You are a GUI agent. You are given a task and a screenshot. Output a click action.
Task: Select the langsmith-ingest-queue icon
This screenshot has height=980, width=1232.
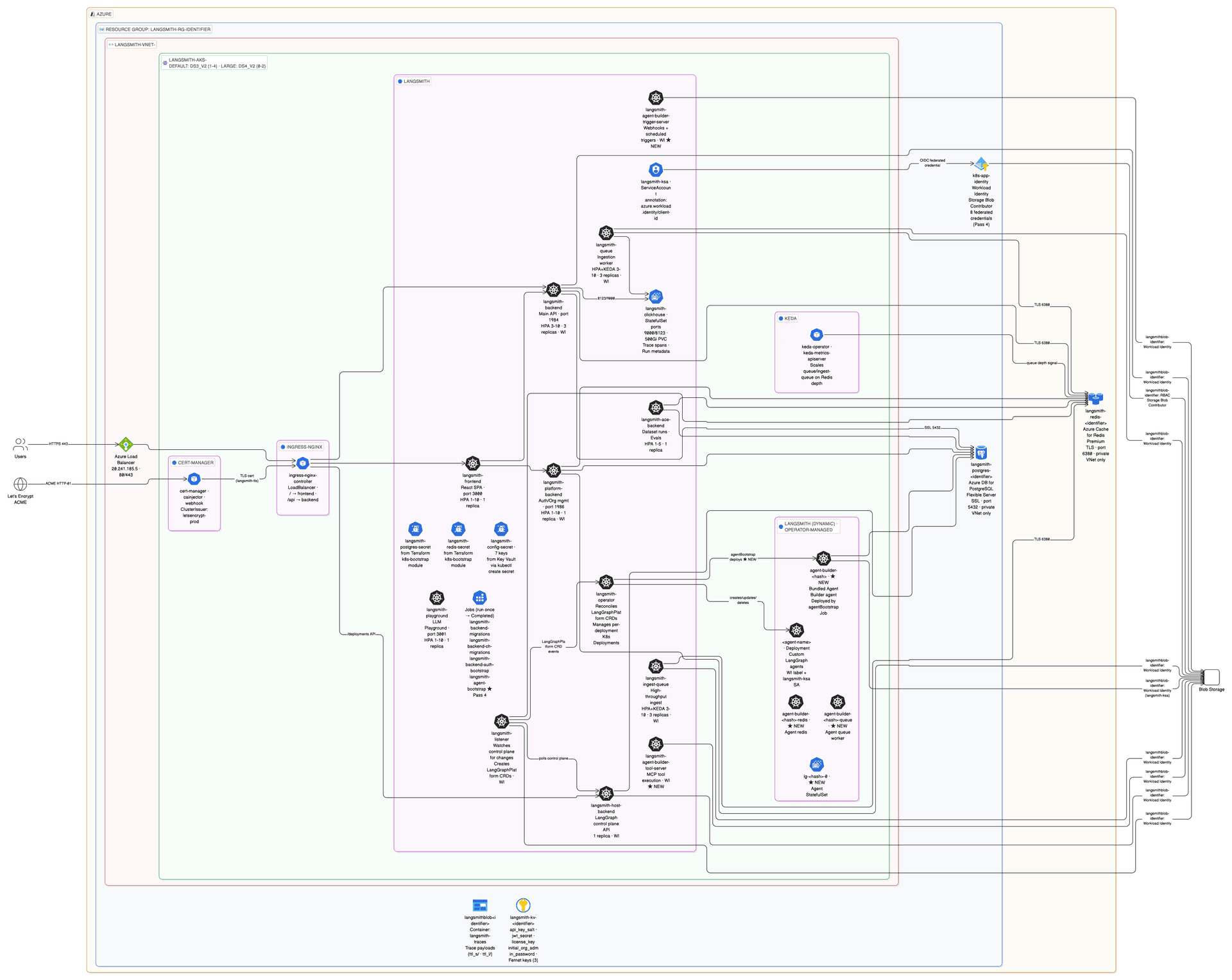[x=656, y=666]
